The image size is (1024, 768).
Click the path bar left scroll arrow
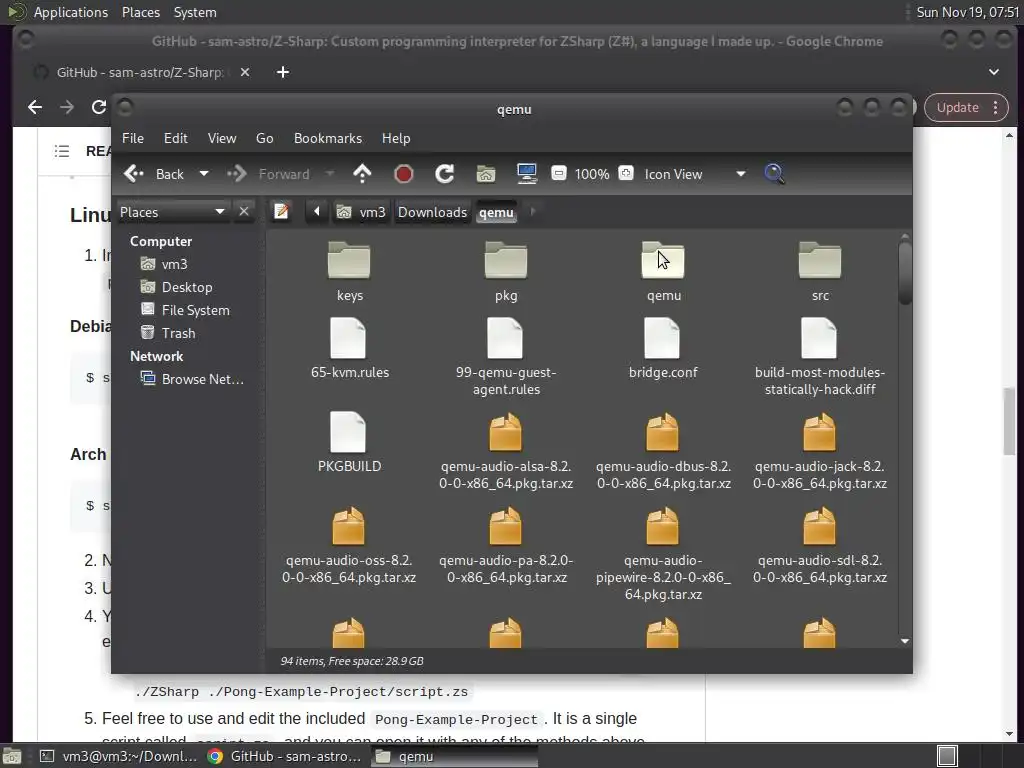[317, 212]
